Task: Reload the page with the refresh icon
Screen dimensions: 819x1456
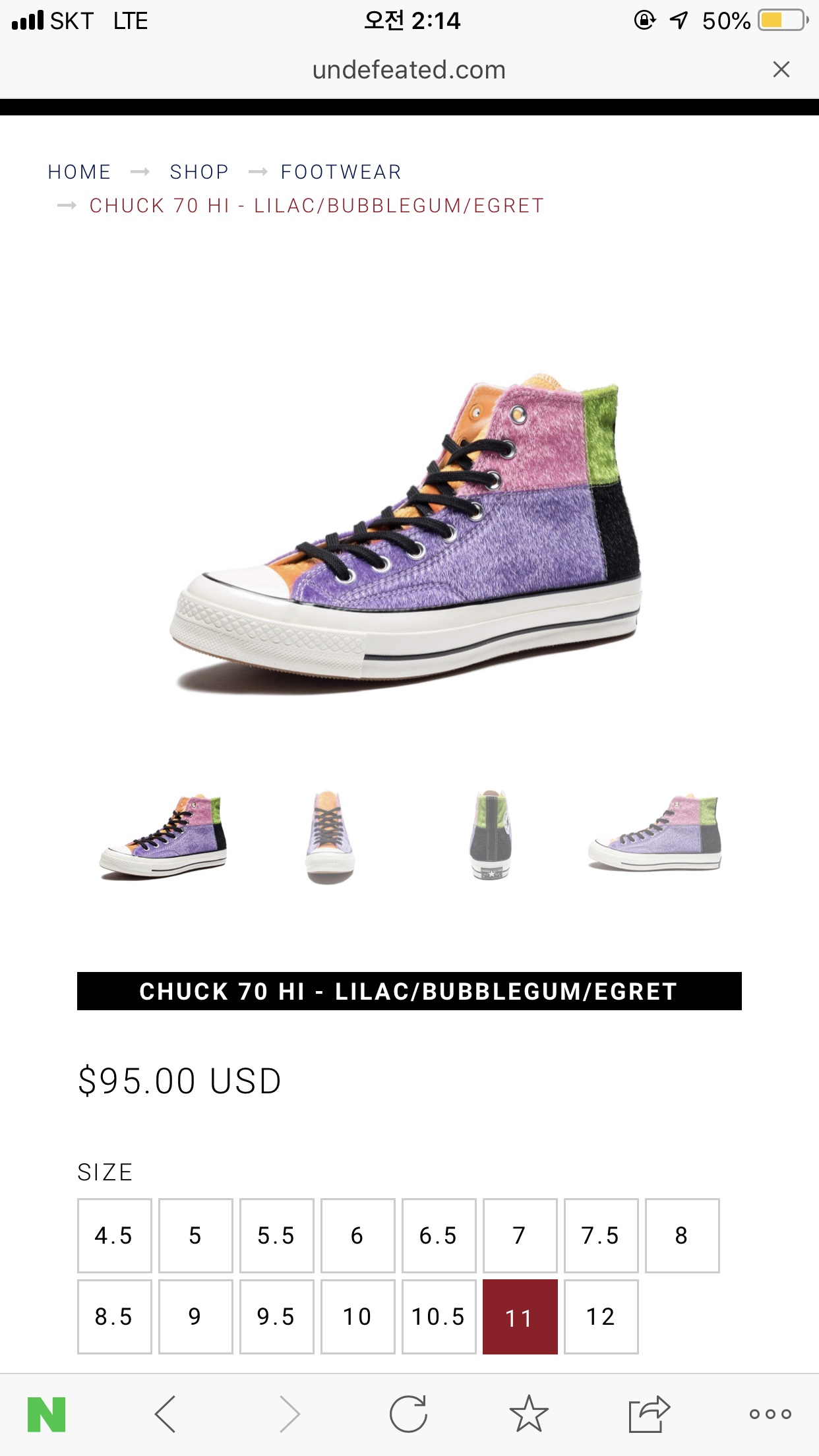Action: coord(408,1414)
